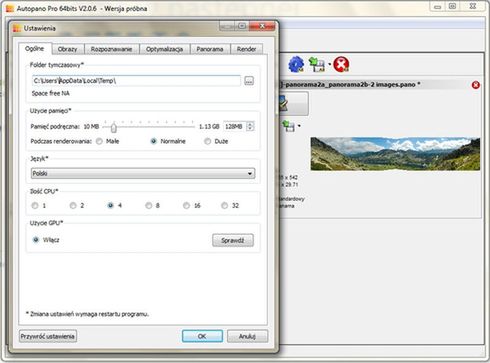Click the restart notice text at dialog bottom
The image size is (490, 363).
pyautogui.click(x=87, y=314)
